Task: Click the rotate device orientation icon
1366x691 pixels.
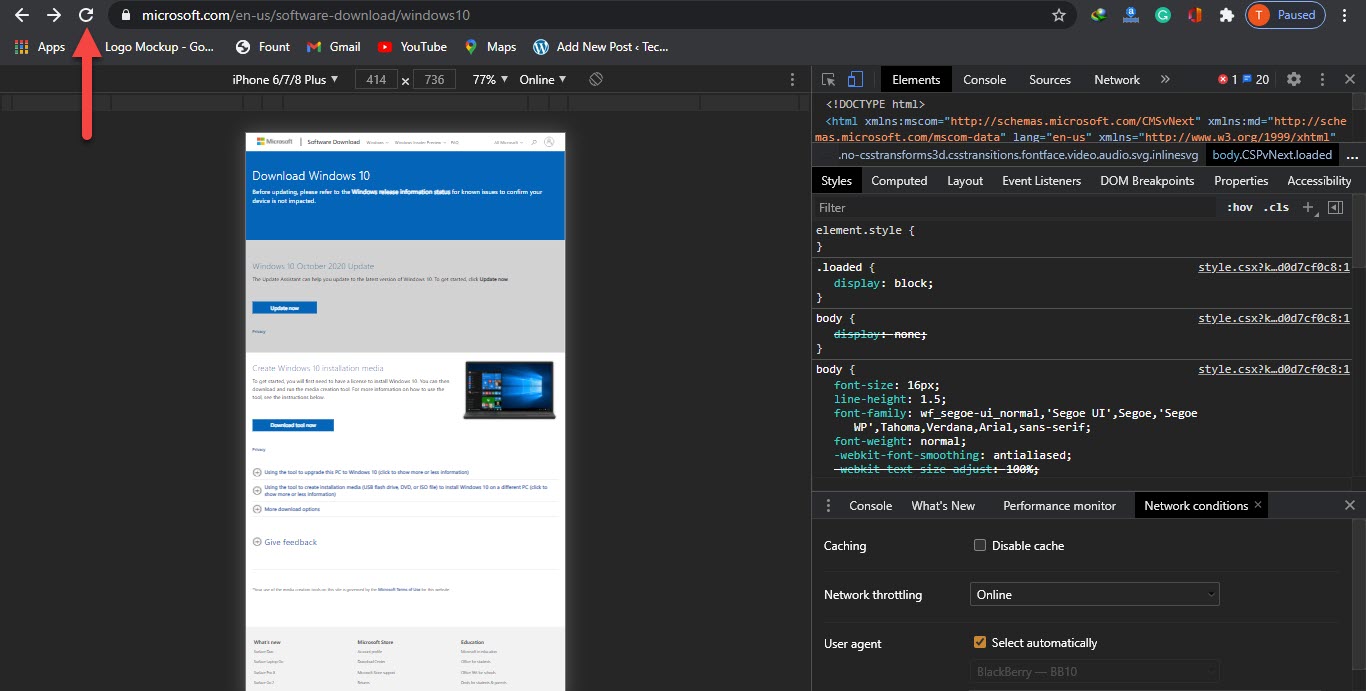Action: click(596, 79)
